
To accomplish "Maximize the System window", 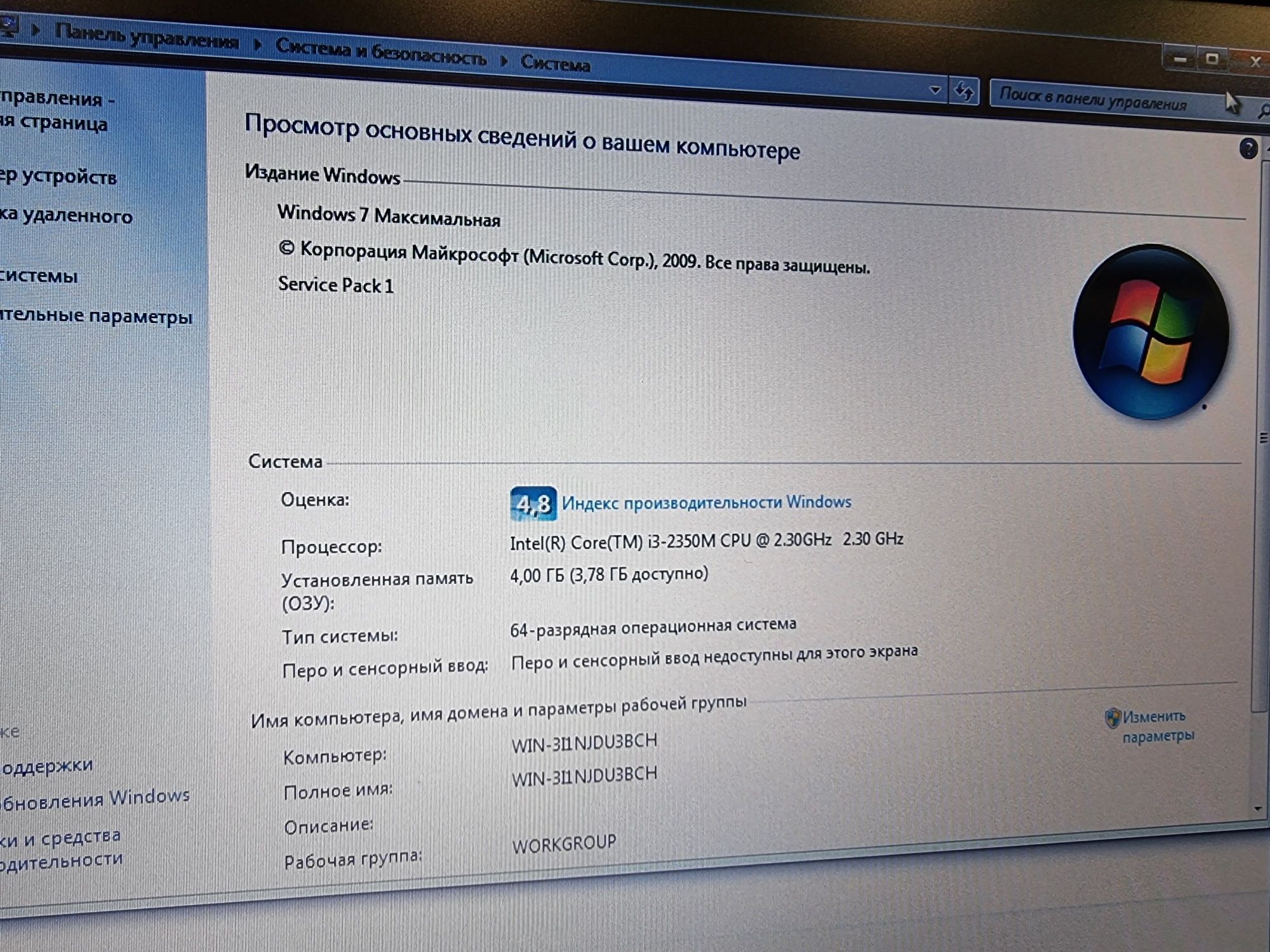I will 1212,60.
